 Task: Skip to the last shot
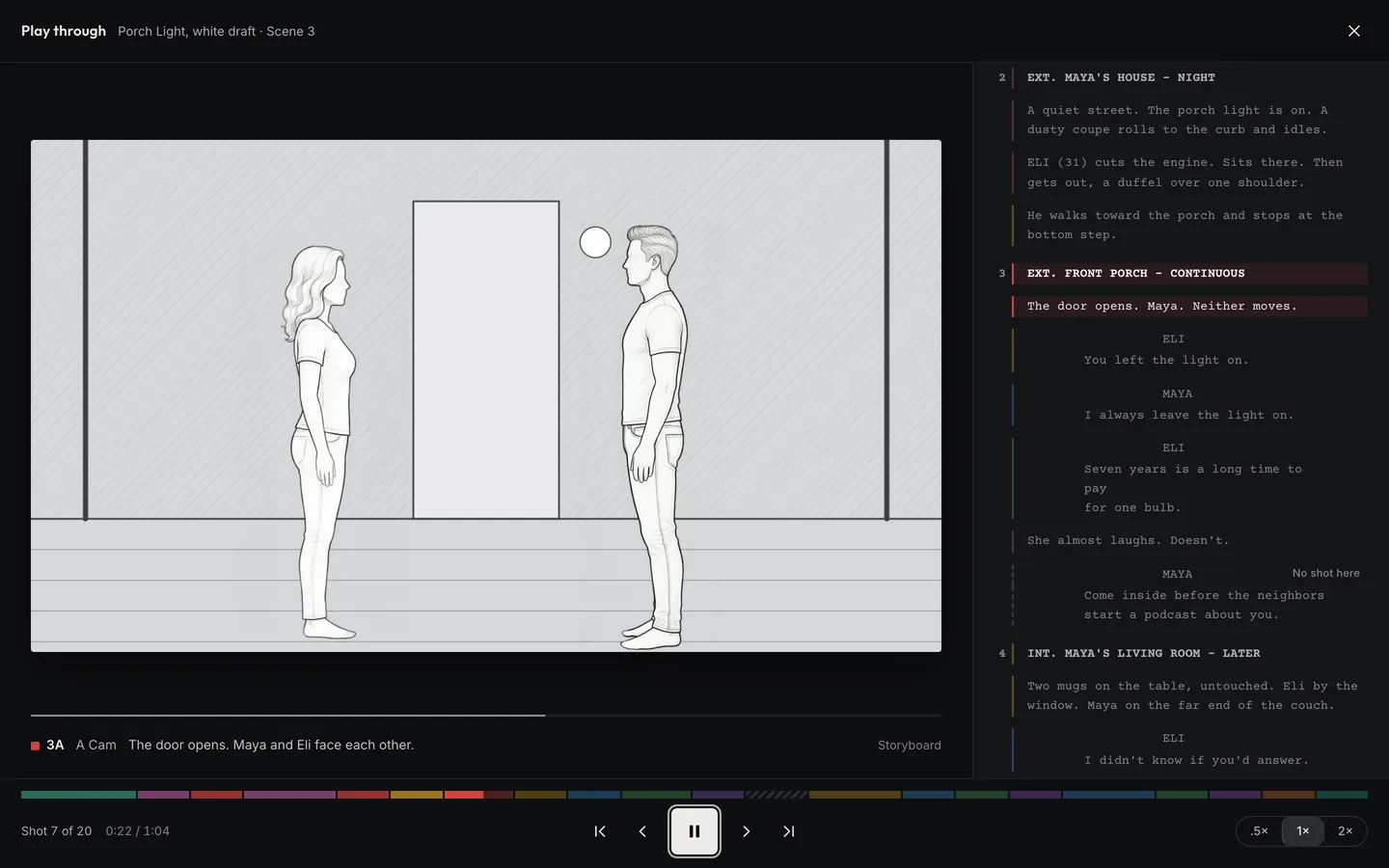[x=789, y=831]
